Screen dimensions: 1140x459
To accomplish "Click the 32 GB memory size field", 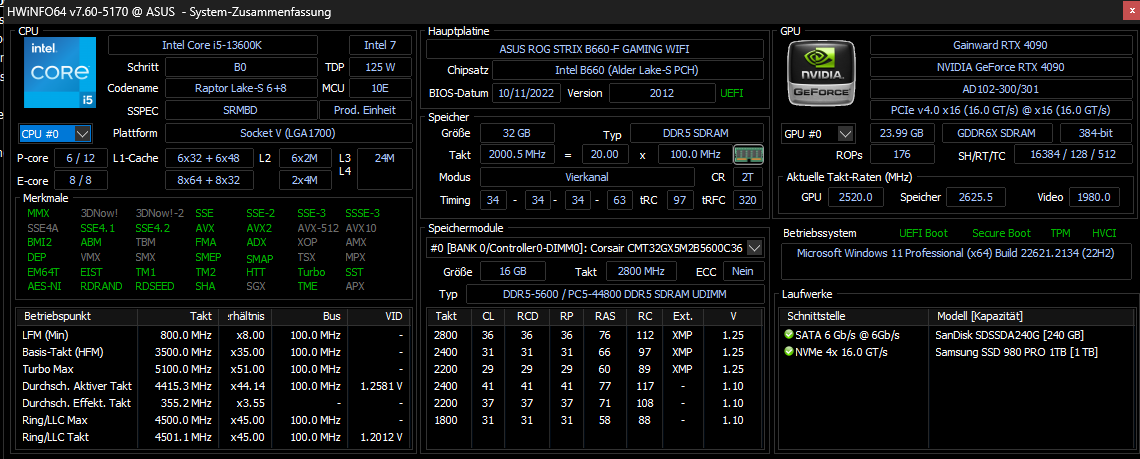I will click(518, 134).
